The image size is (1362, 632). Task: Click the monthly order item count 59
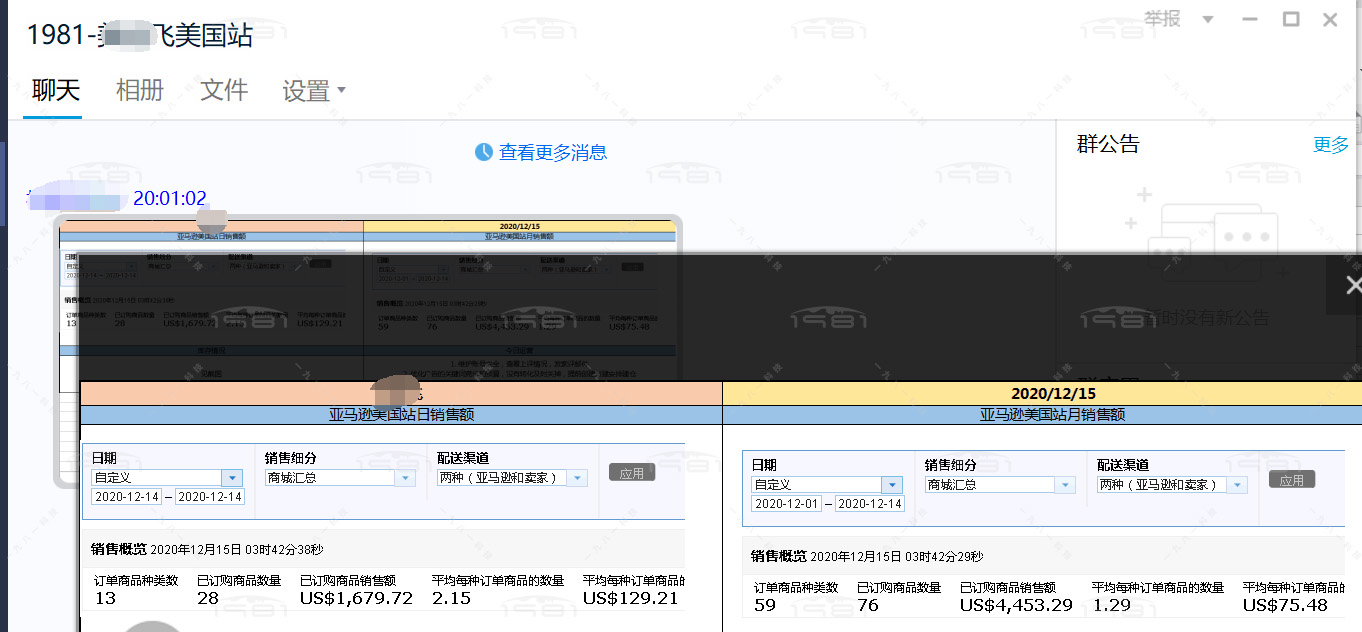click(766, 606)
